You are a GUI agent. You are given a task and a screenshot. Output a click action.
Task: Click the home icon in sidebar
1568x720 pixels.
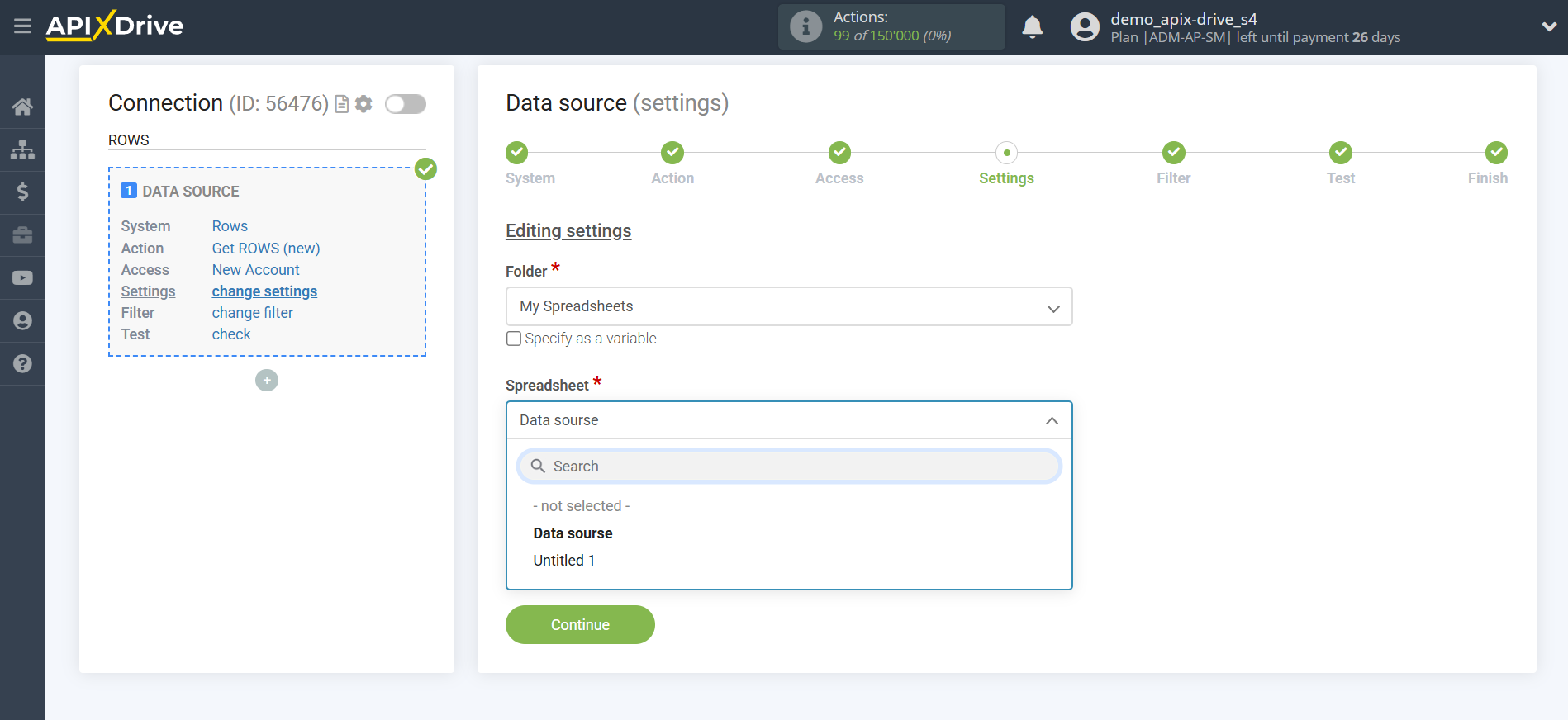click(22, 107)
